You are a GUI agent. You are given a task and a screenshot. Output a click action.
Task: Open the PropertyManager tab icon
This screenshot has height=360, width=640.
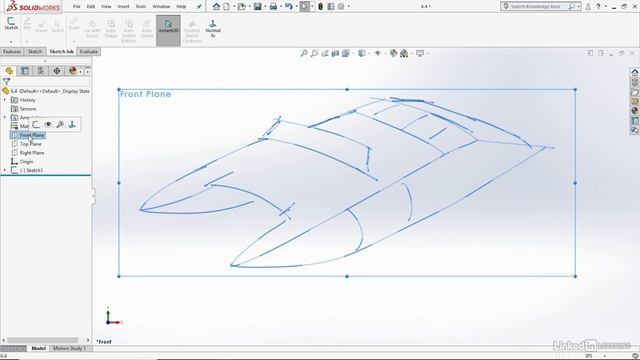25,71
